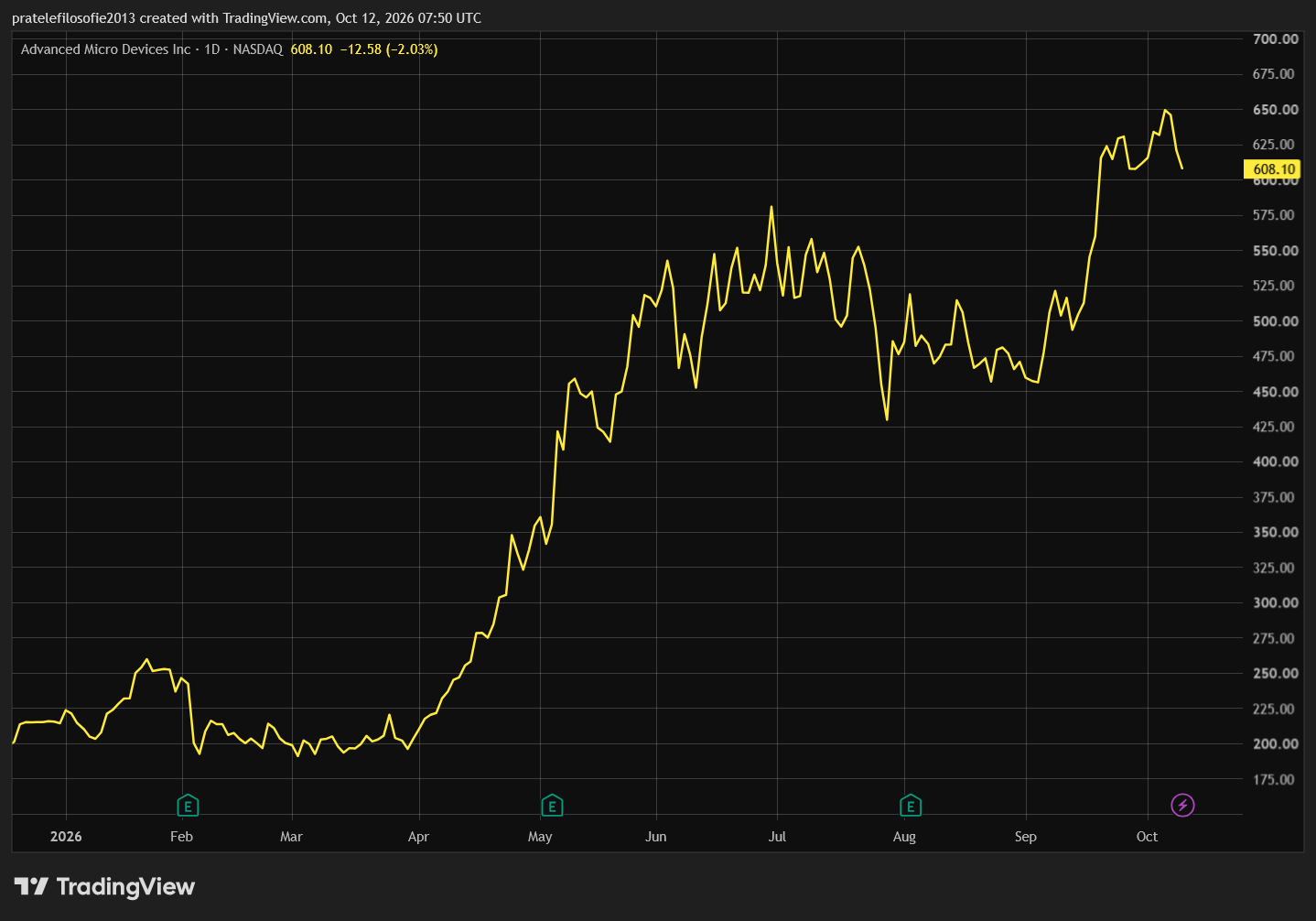Click the Advanced Micro Devices Inc title
Viewport: 1316px width, 921px height.
tap(105, 49)
